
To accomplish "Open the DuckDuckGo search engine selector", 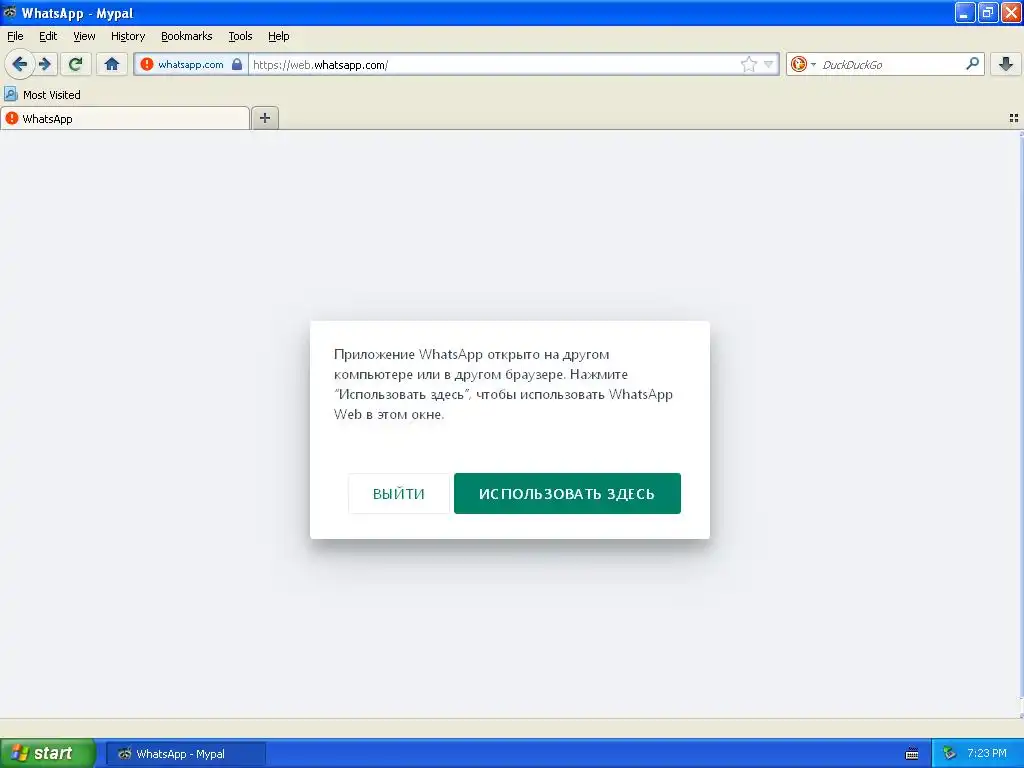I will pyautogui.click(x=803, y=64).
